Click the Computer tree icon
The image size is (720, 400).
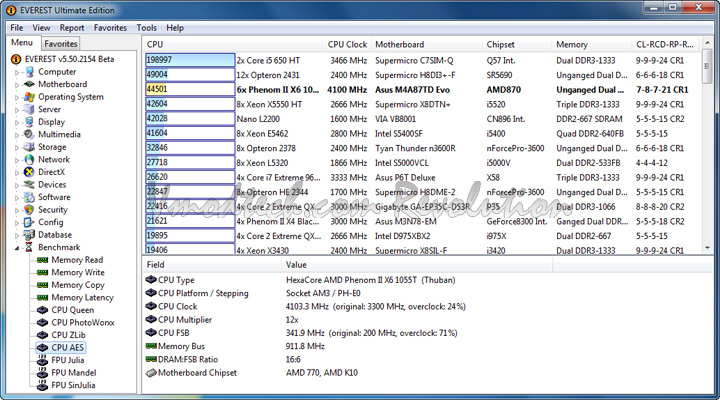(29, 72)
